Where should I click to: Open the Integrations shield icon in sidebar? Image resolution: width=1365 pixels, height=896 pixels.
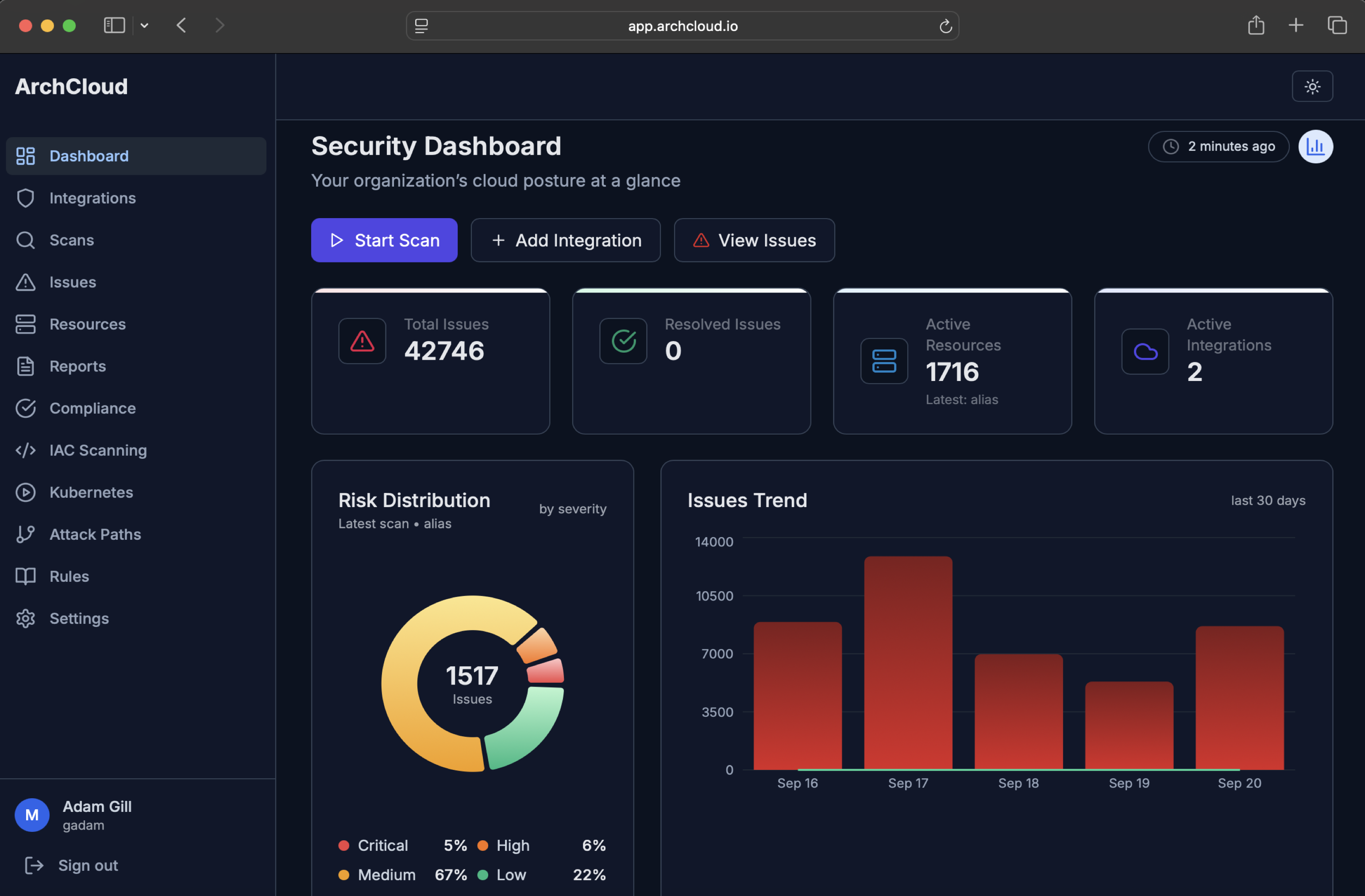pyautogui.click(x=25, y=198)
